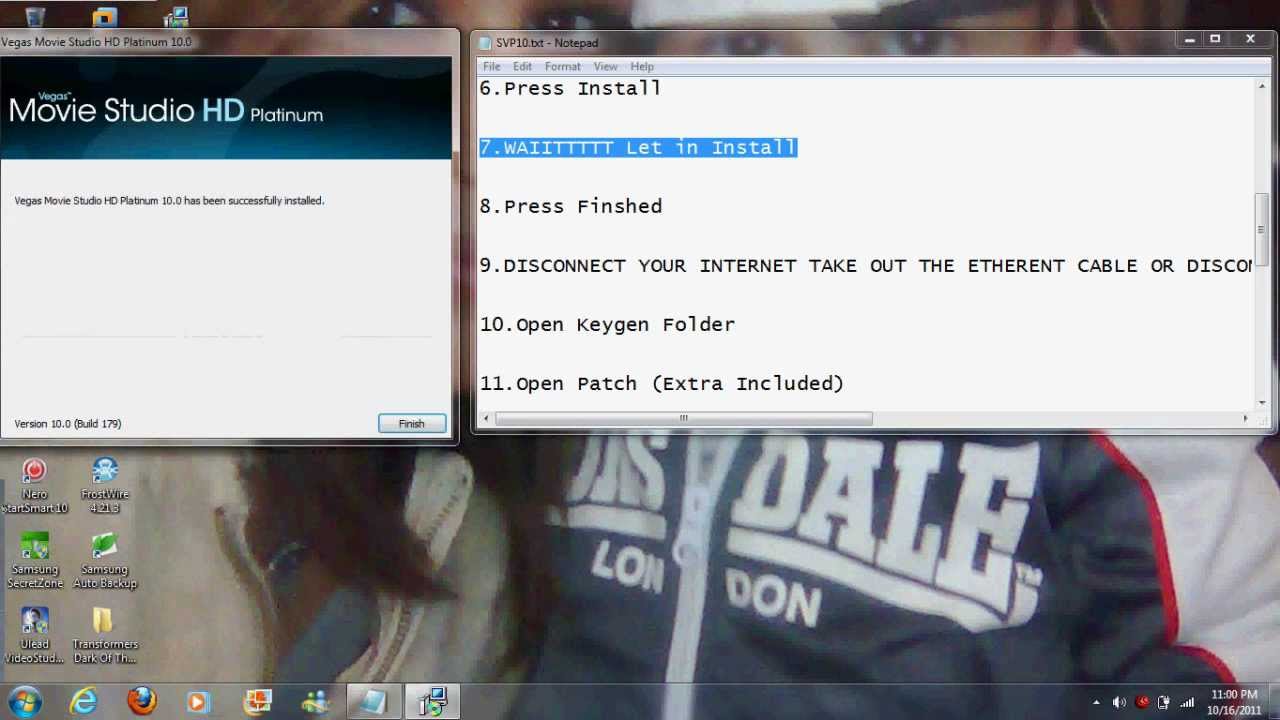Click the '10.Open Keygen Folder' line

pyautogui.click(x=607, y=324)
